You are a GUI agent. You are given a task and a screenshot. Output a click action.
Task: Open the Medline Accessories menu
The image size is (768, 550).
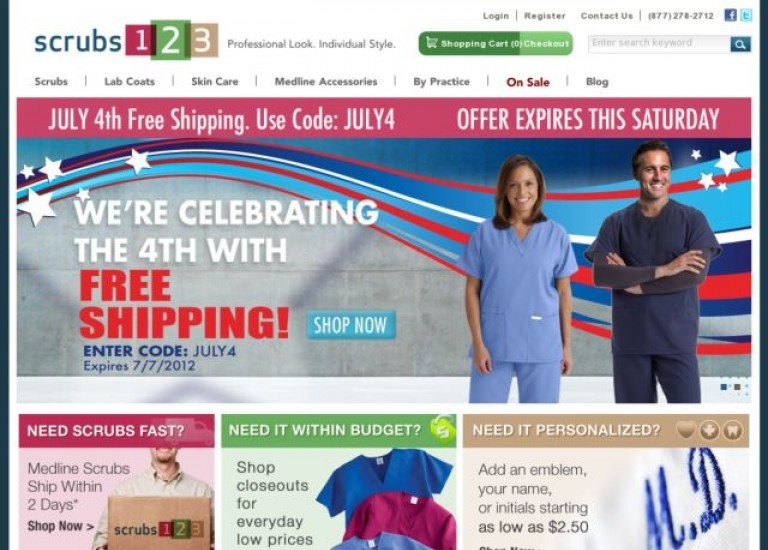coord(326,81)
